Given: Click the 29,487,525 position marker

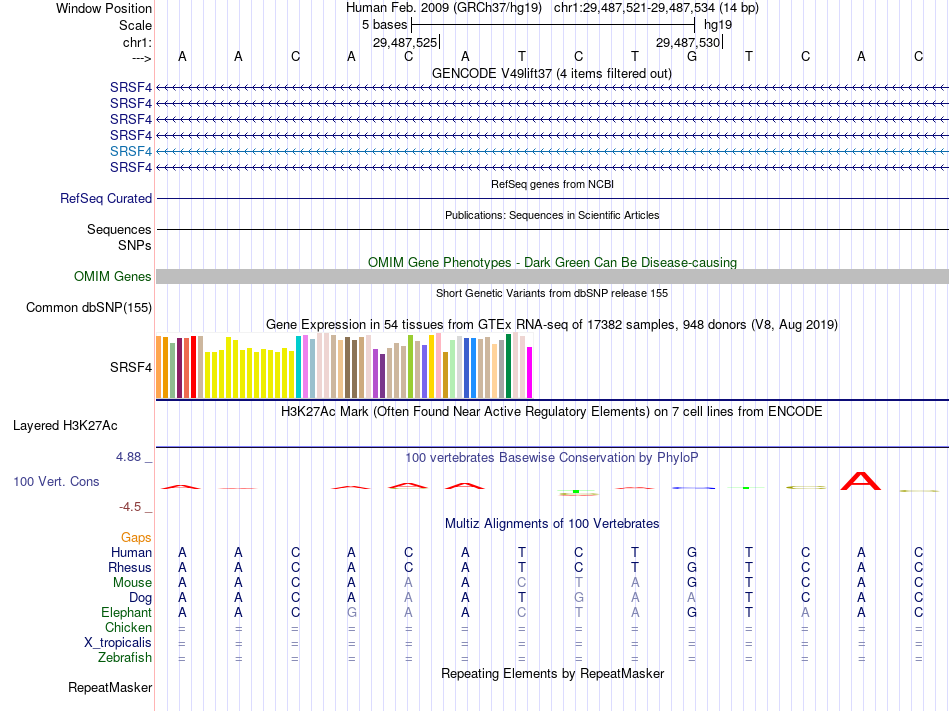Looking at the screenshot, I should pyautogui.click(x=405, y=42).
